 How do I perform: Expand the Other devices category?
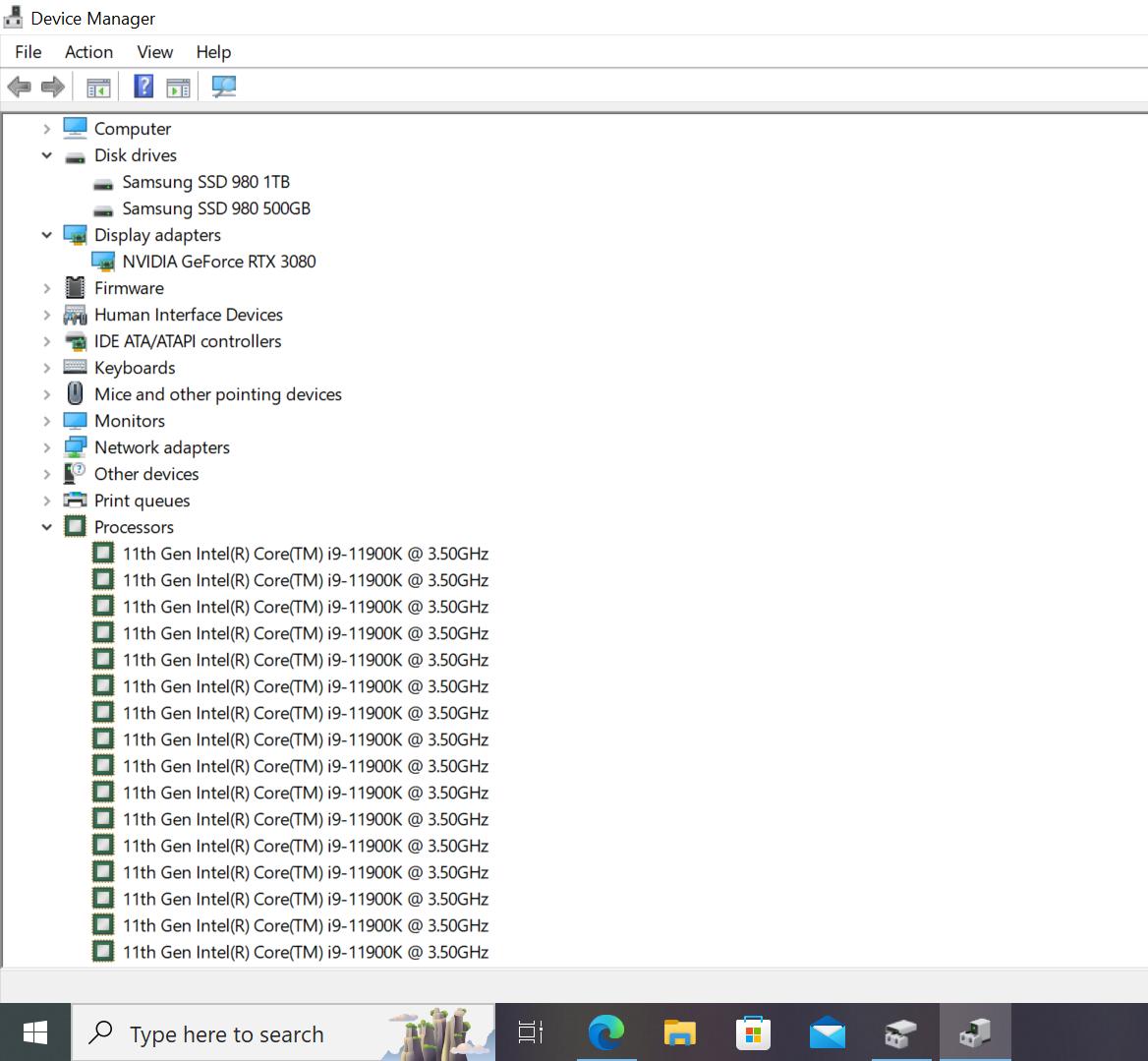point(47,475)
